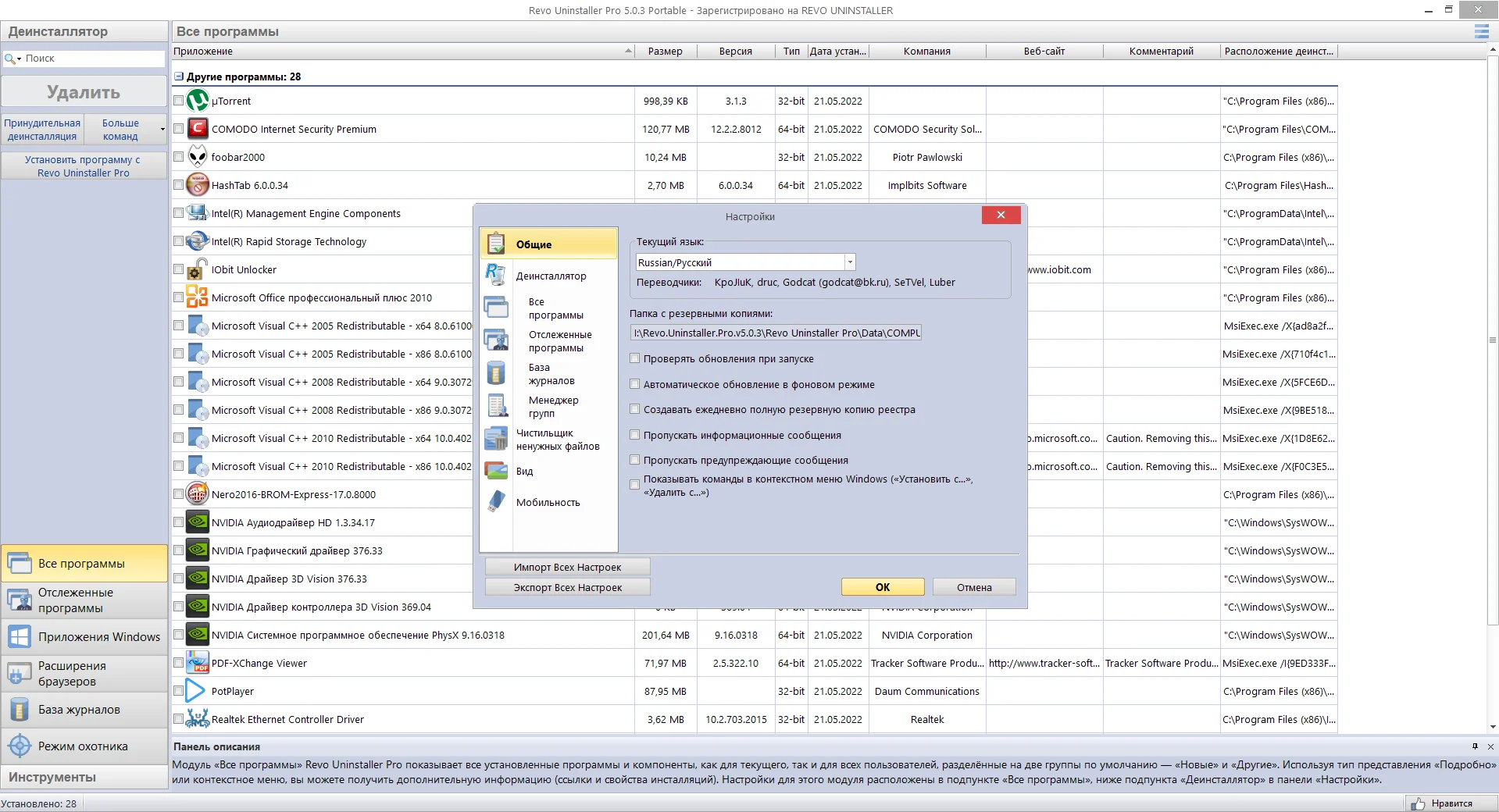Click Импорт Всех Настроек button
The height and width of the screenshot is (812, 1499).
tap(568, 567)
